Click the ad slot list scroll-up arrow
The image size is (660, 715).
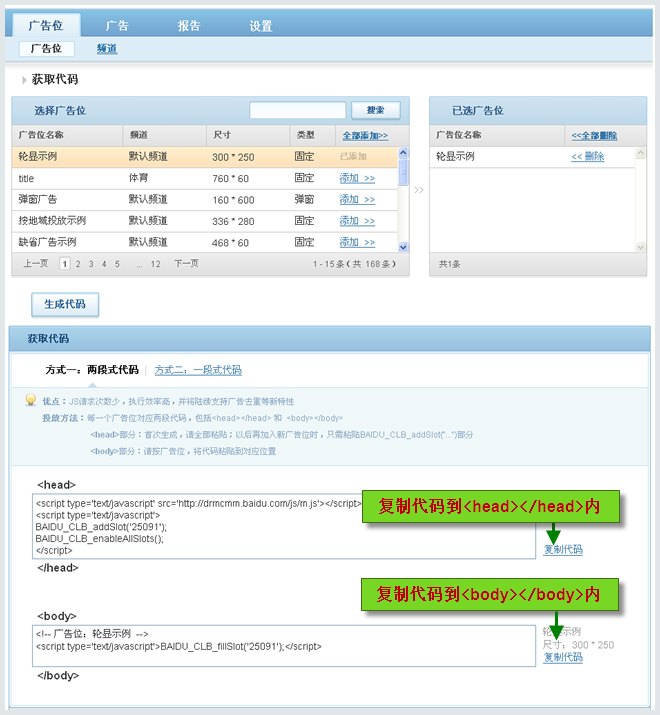tap(403, 152)
